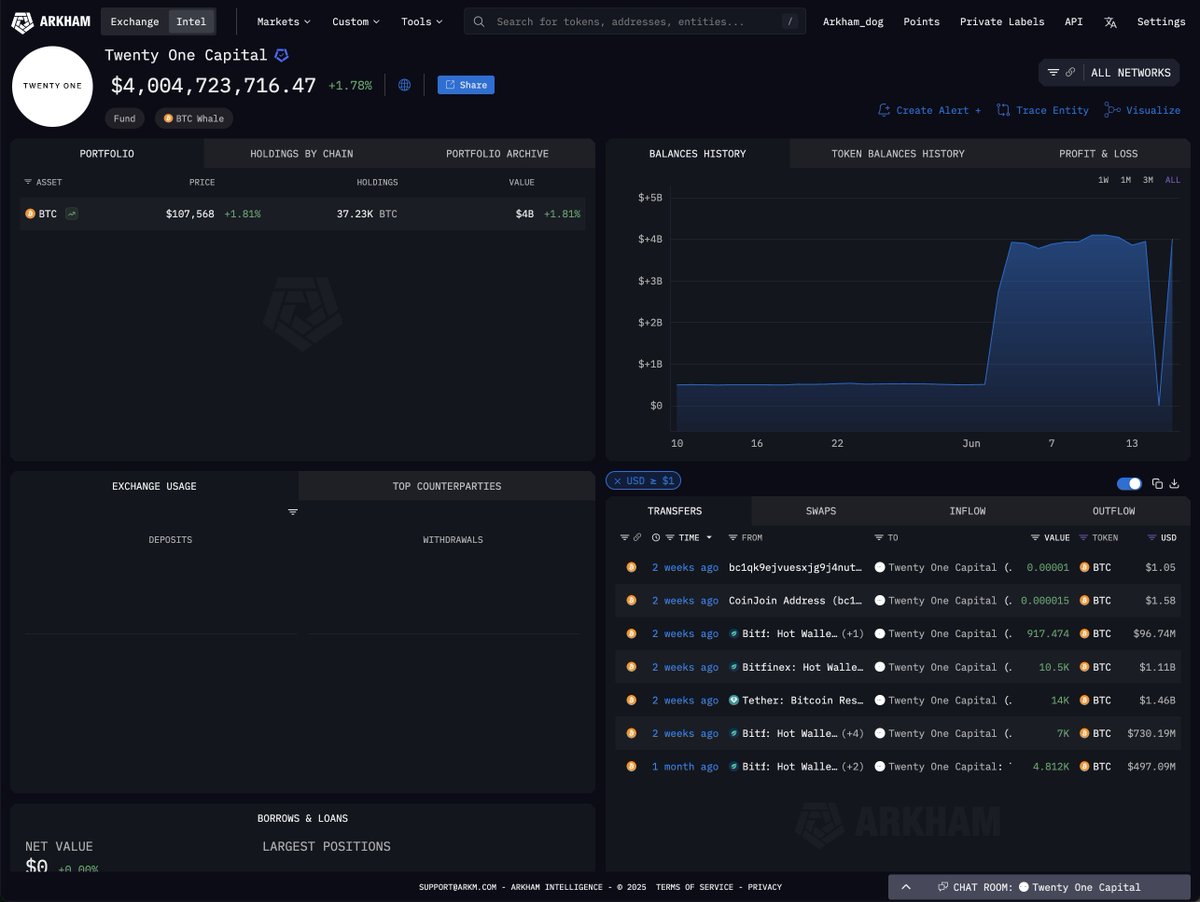Click the Twenty One Capital profile logo
Screen dimensions: 1200x902
[x=53, y=87]
